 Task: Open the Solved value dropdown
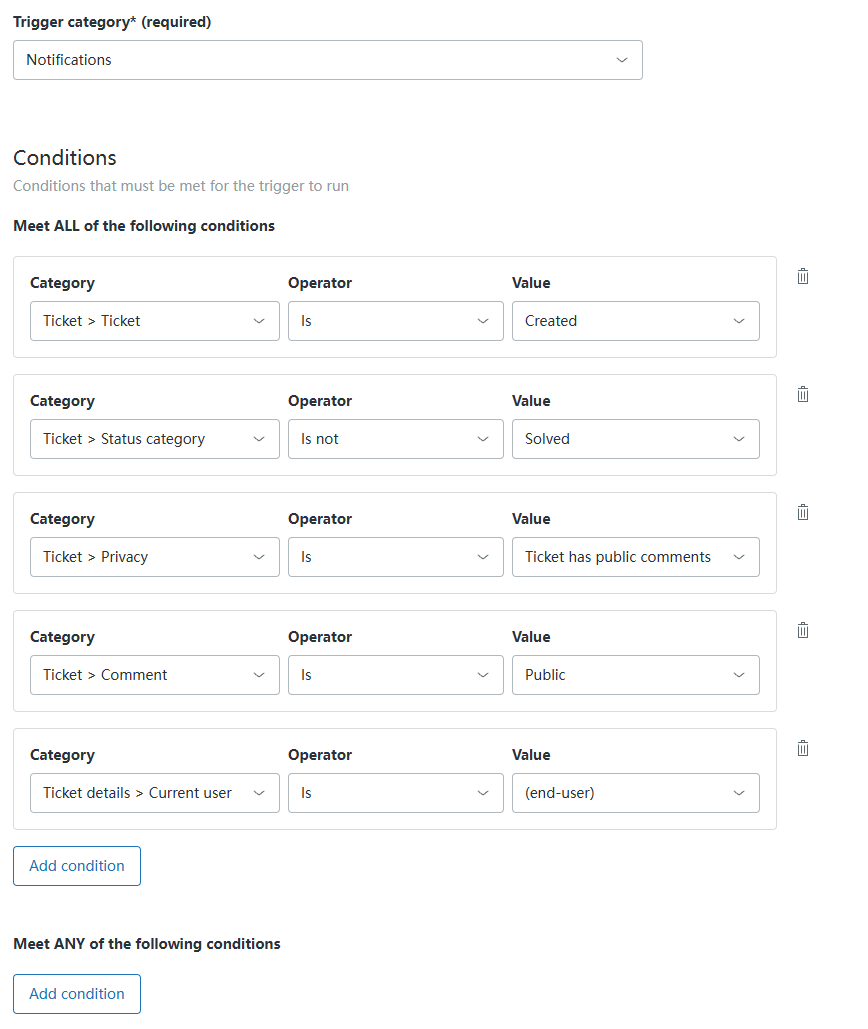point(635,439)
